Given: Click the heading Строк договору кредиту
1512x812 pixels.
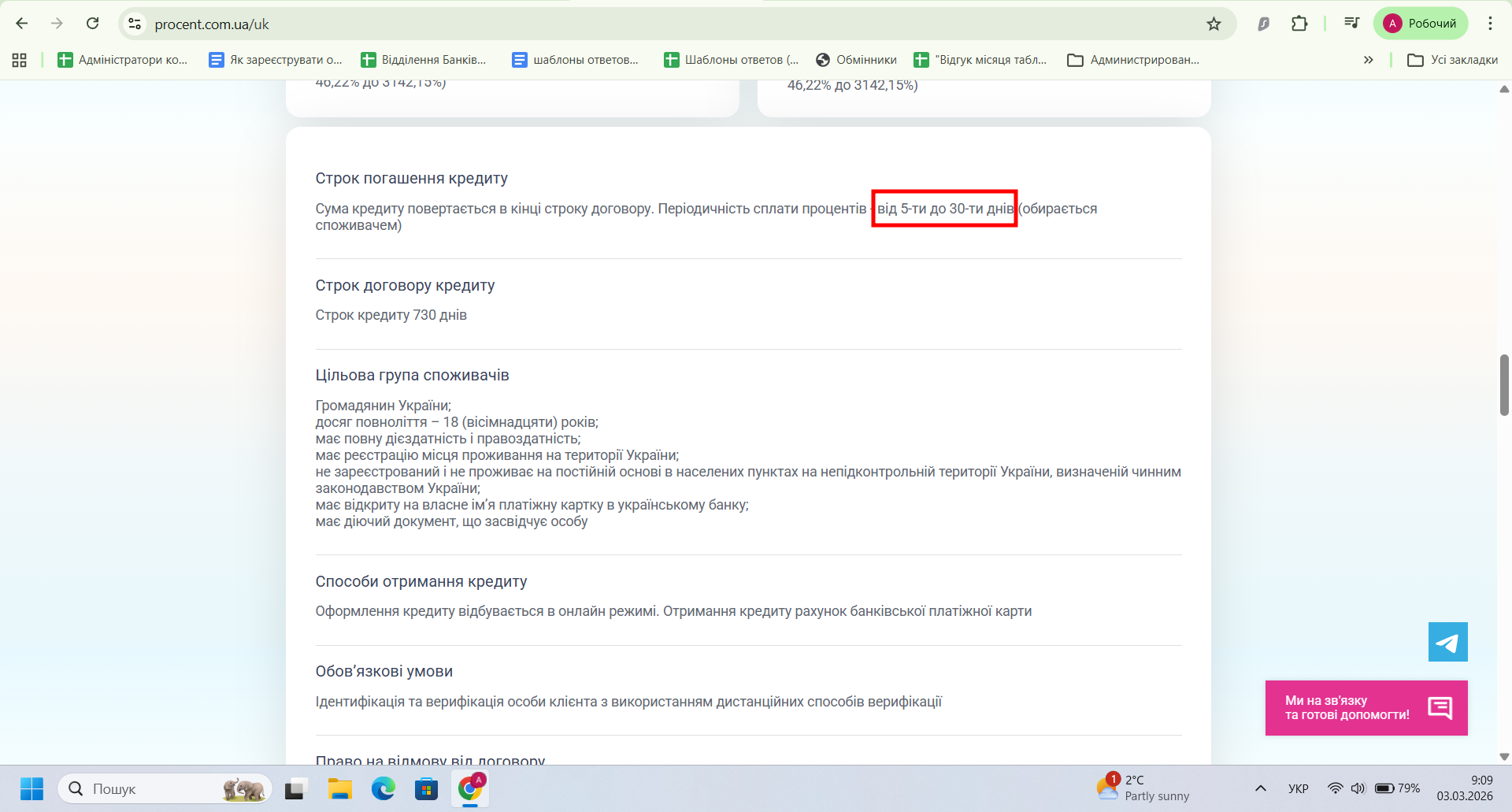Looking at the screenshot, I should pos(406,285).
